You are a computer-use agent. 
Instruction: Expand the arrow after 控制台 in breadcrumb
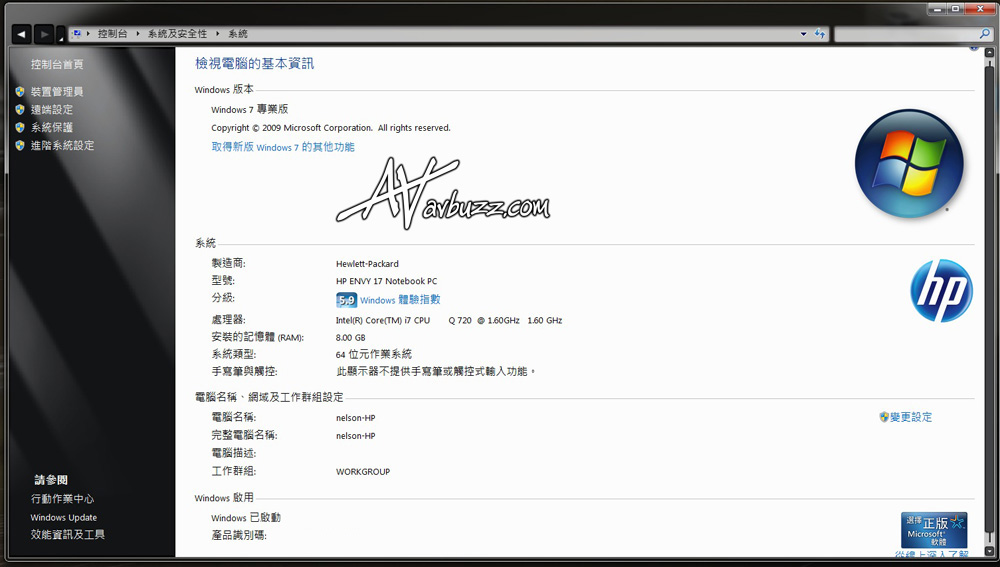pyautogui.click(x=138, y=34)
